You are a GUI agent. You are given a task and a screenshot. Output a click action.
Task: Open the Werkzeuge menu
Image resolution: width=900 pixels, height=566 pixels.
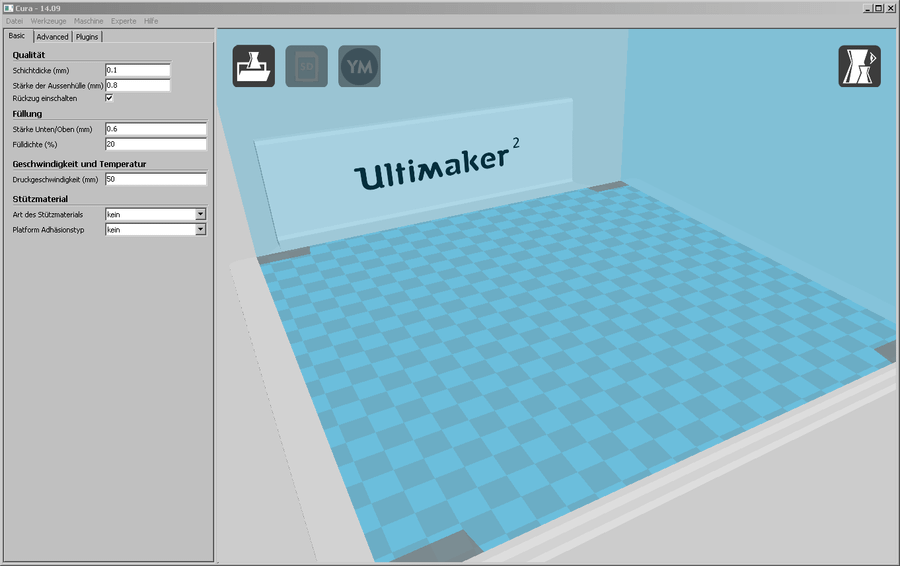point(48,21)
